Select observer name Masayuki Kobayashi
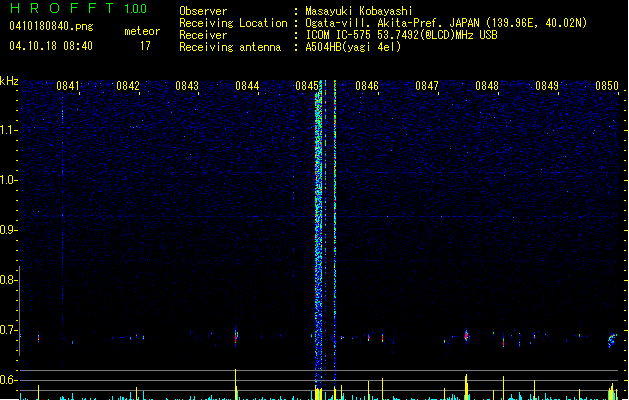629x400 pixels. 359,11
